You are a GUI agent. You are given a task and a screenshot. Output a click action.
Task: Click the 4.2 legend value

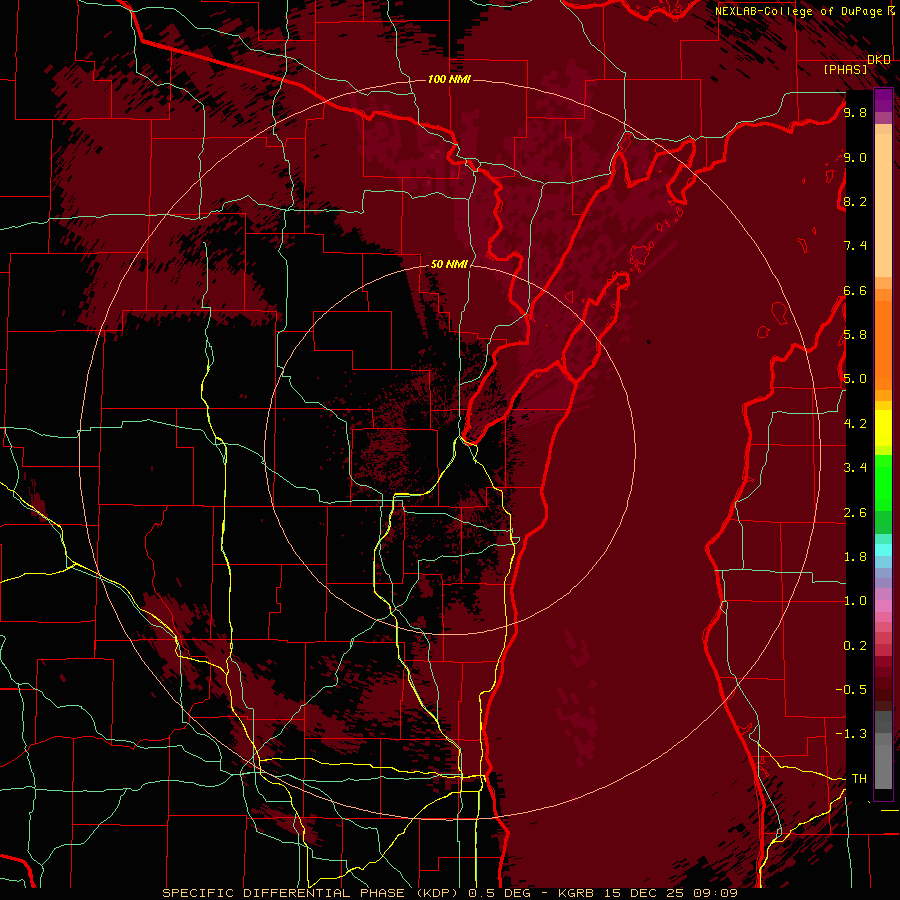855,424
